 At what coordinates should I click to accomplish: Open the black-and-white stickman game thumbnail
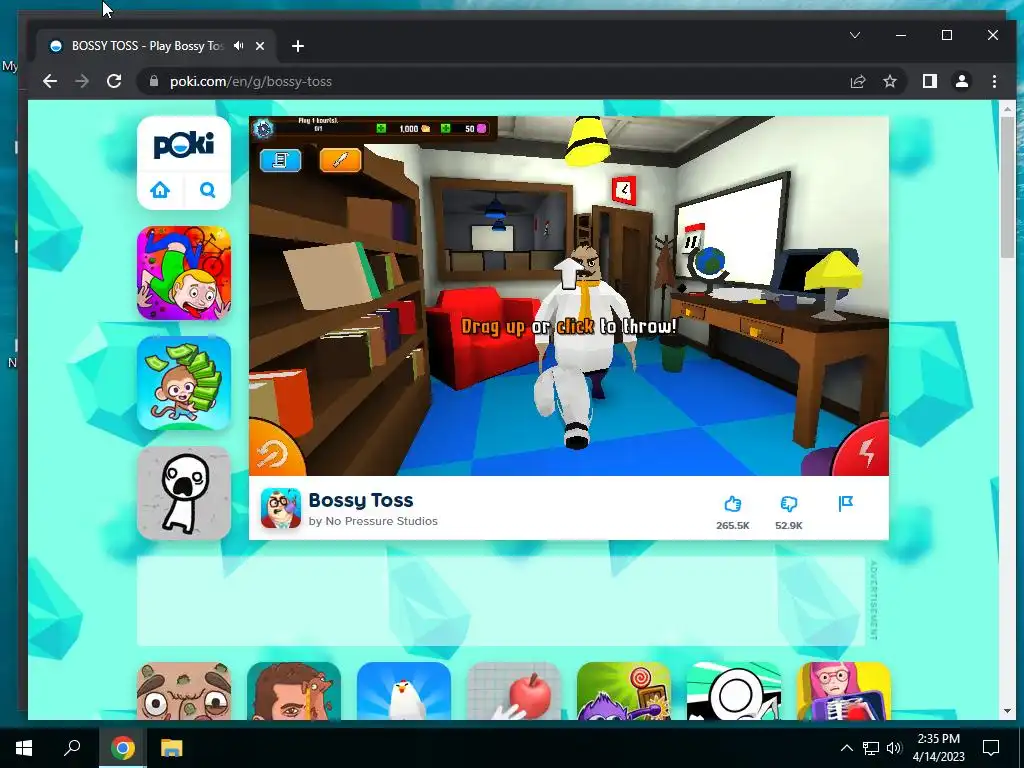tap(734, 691)
